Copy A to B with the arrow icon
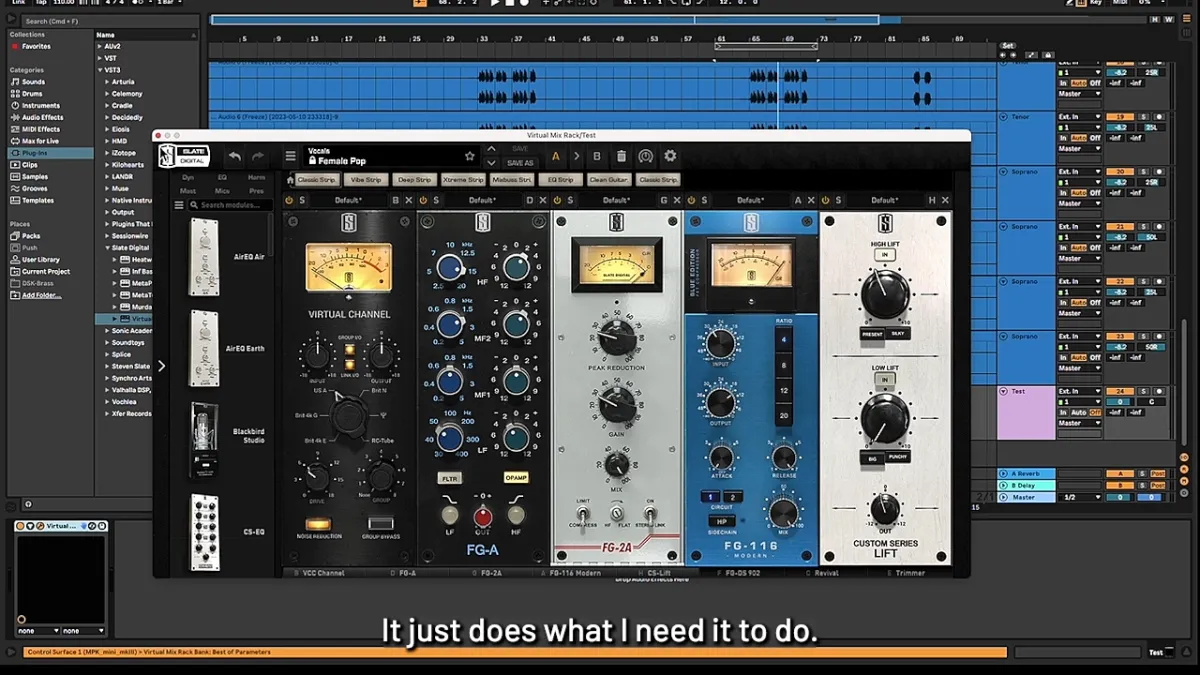This screenshot has width=1200, height=675. point(576,156)
